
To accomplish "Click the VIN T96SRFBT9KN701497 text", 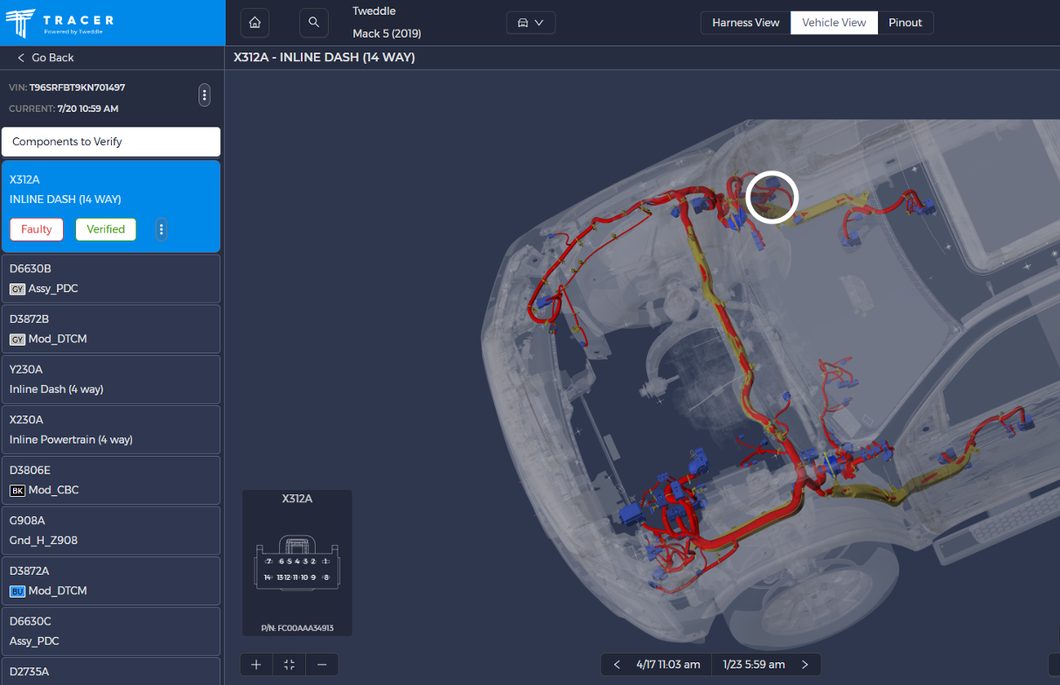I will click(x=77, y=87).
